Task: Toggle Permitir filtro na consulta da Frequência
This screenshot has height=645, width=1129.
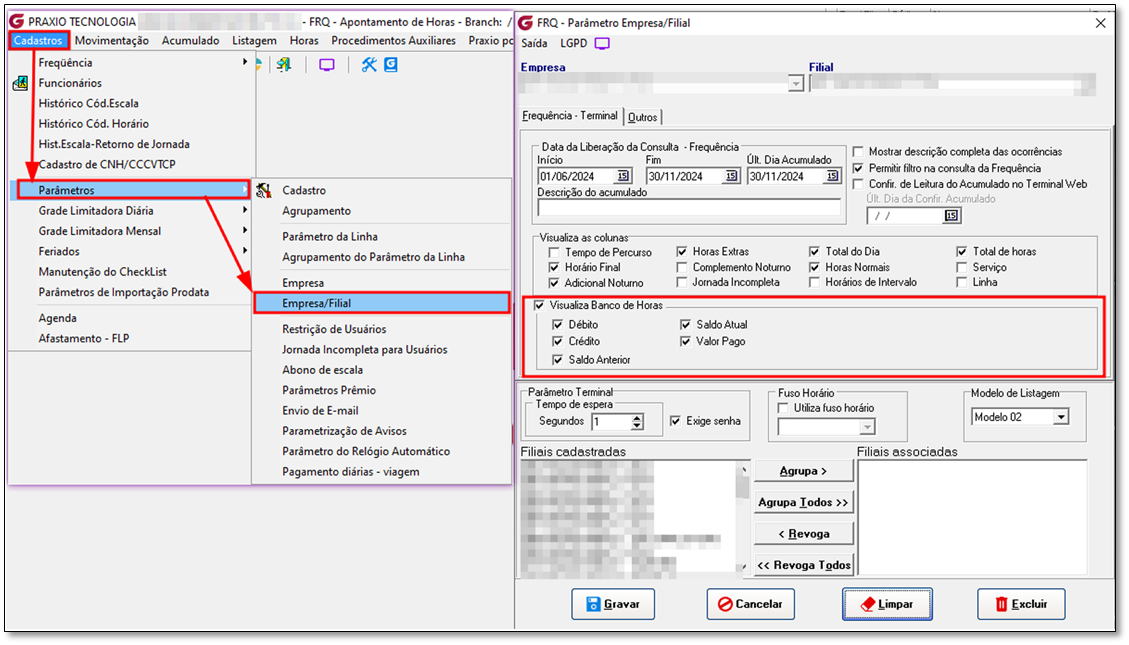Action: pos(858,168)
